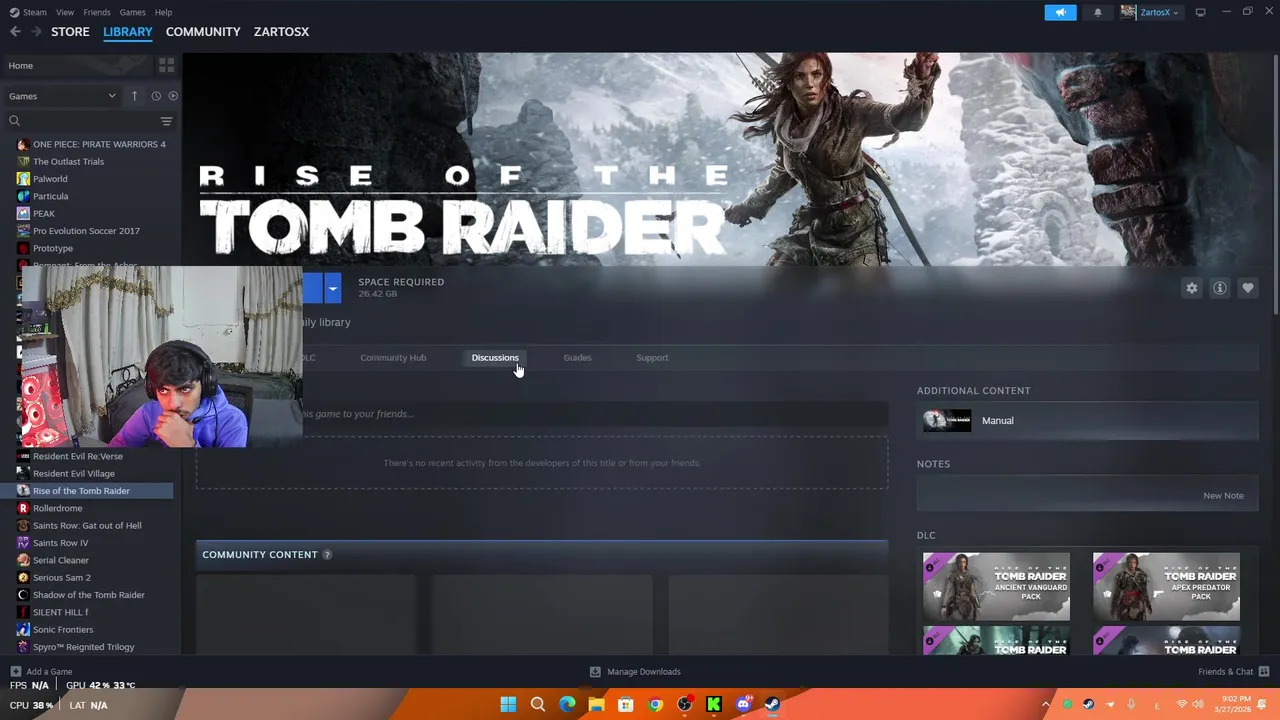Open Discord from the taskbar
Image resolution: width=1280 pixels, height=720 pixels.
(x=743, y=705)
